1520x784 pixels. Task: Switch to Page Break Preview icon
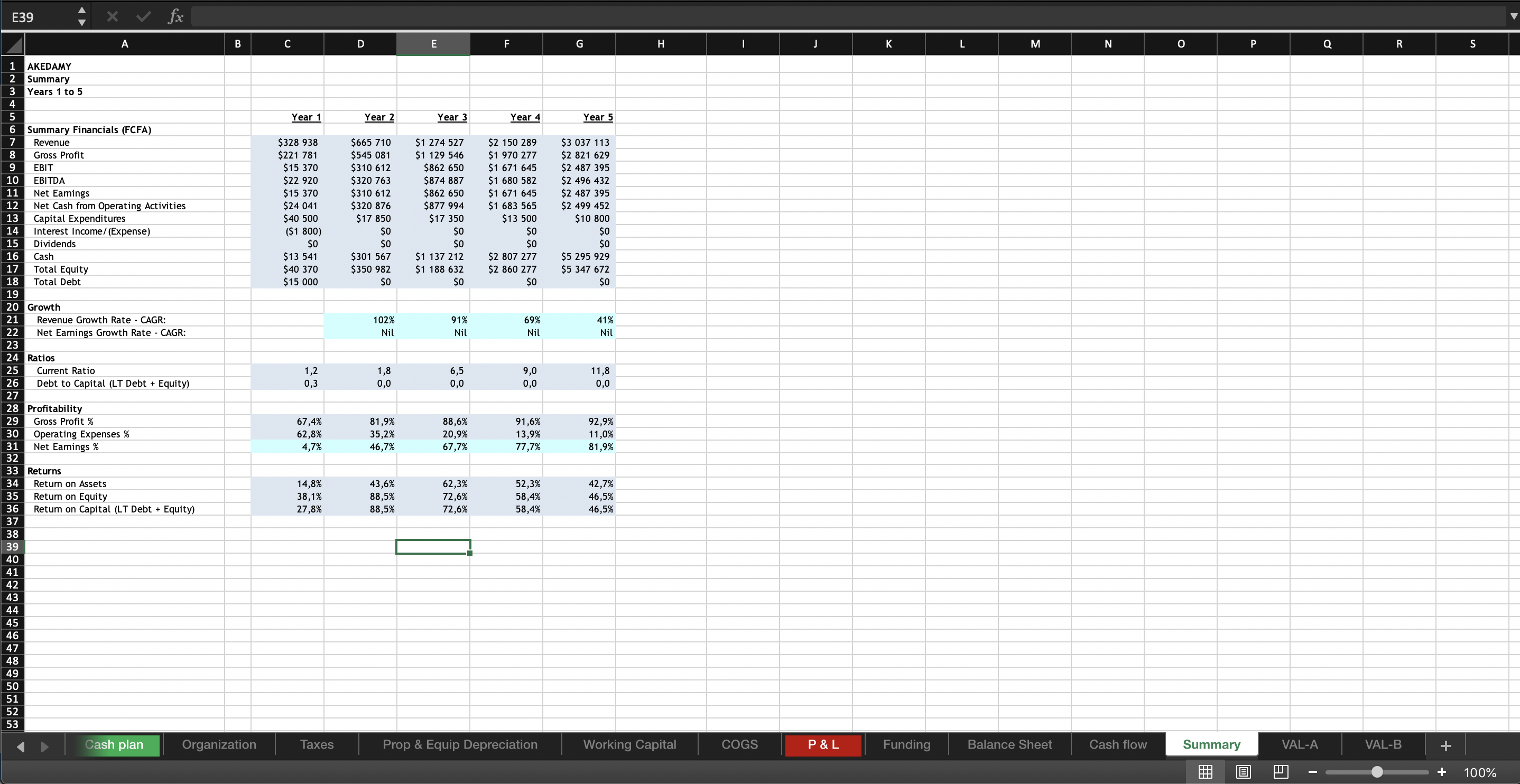1281,772
